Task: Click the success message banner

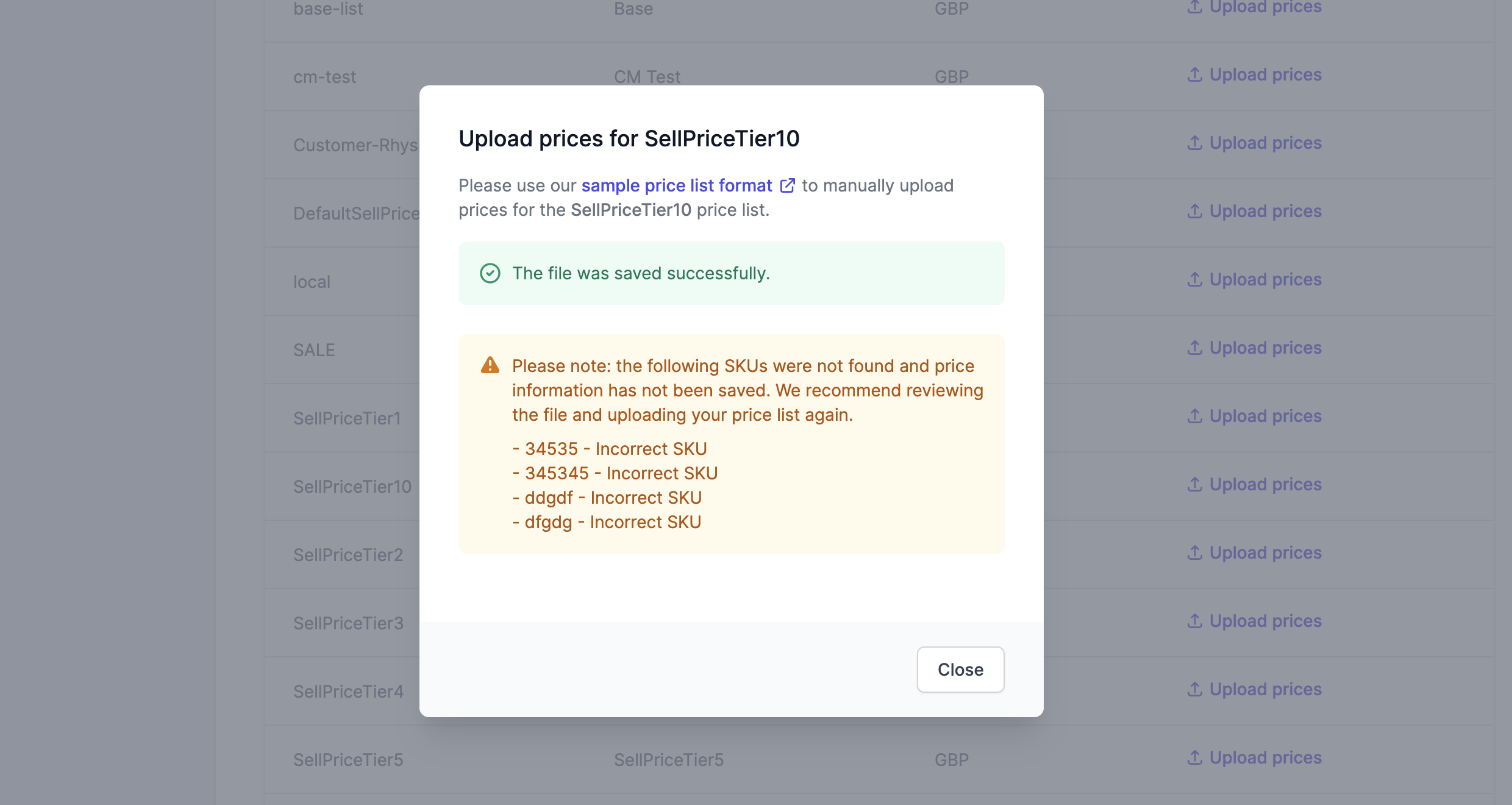Action: [731, 273]
